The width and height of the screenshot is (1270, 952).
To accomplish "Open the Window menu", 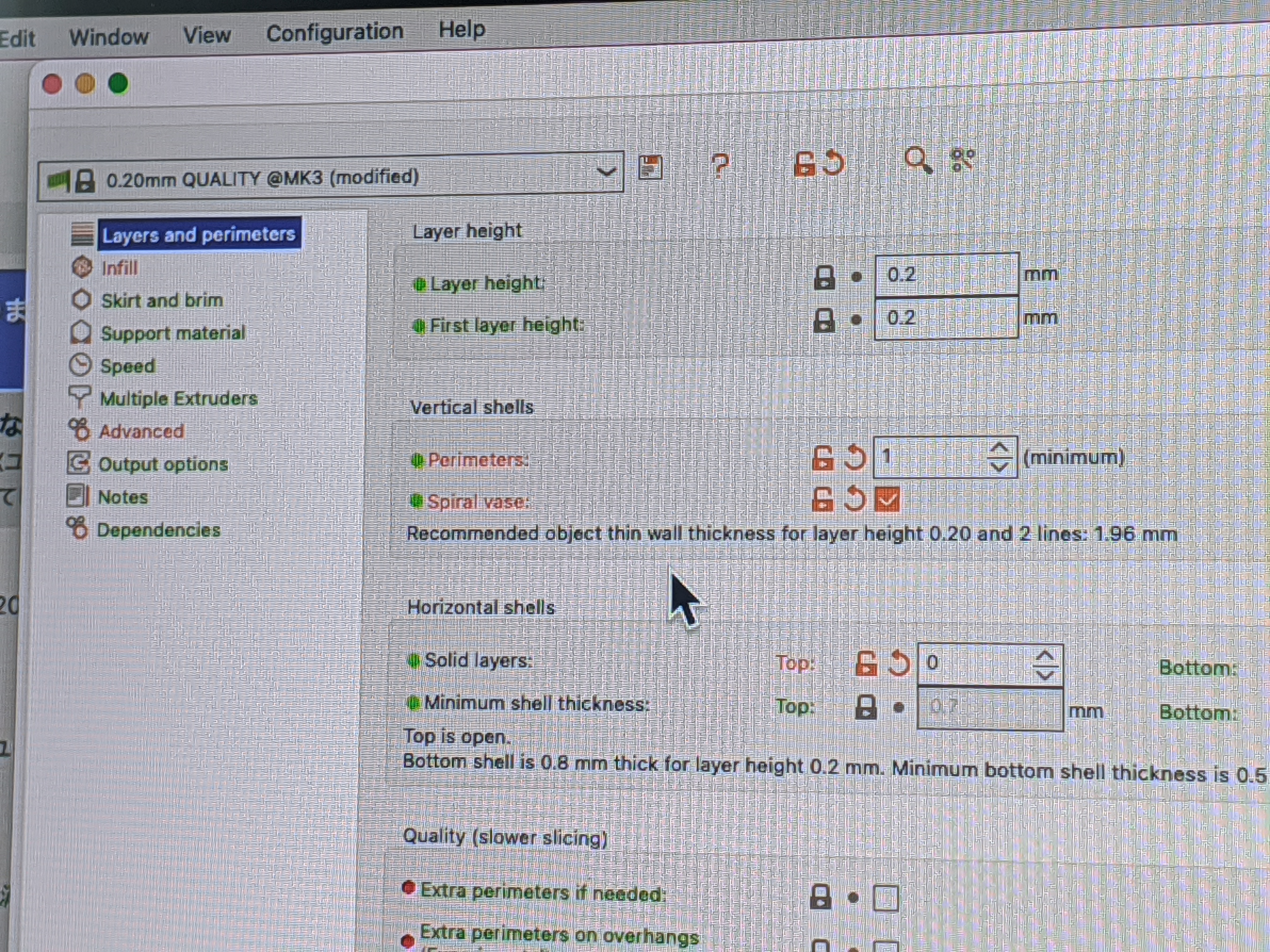I will [x=109, y=37].
